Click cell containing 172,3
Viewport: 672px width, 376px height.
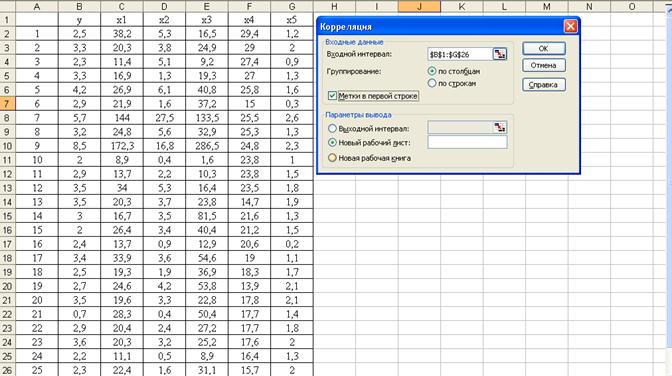pyautogui.click(x=122, y=146)
